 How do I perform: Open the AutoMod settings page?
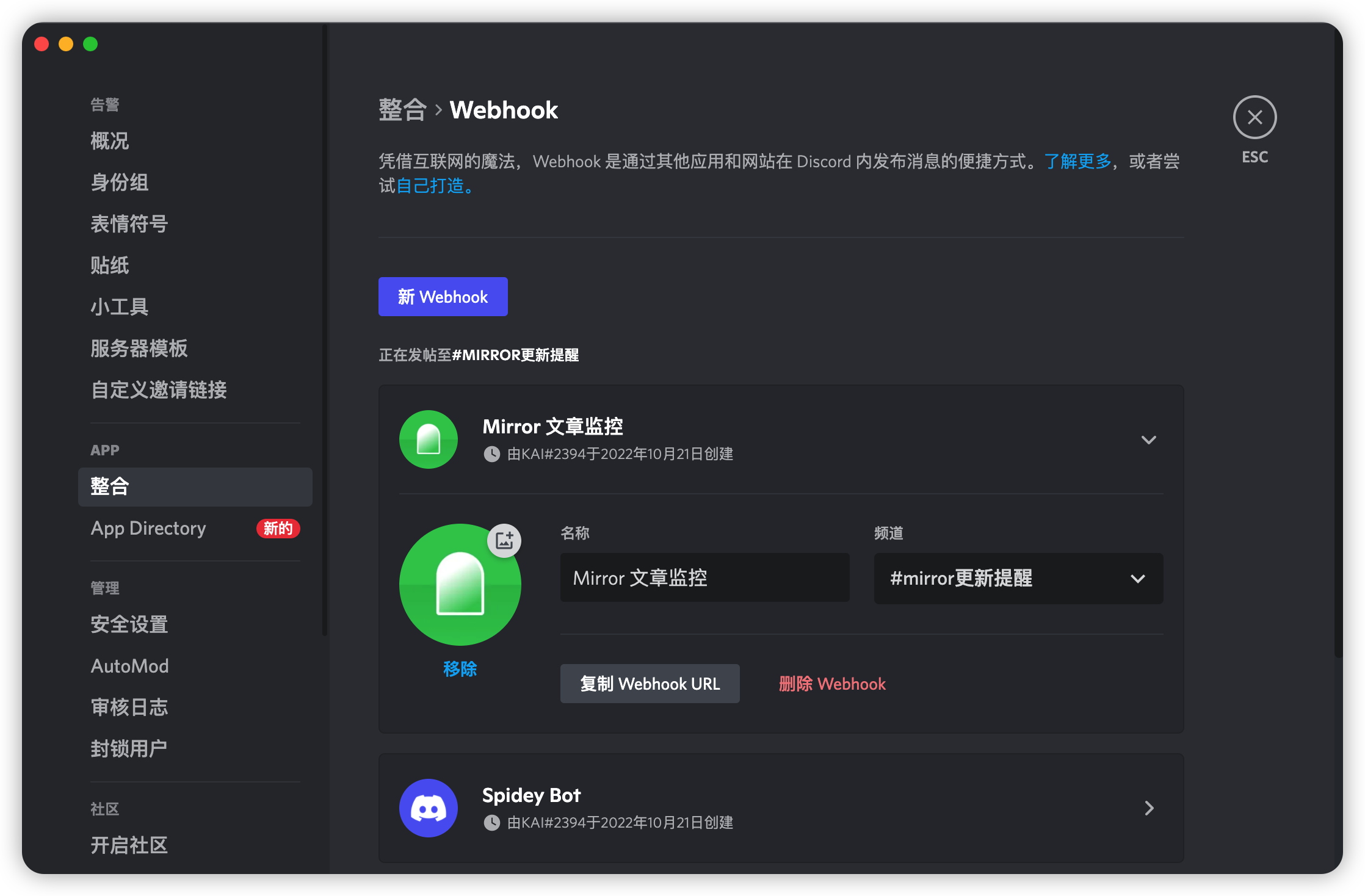pyautogui.click(x=129, y=666)
